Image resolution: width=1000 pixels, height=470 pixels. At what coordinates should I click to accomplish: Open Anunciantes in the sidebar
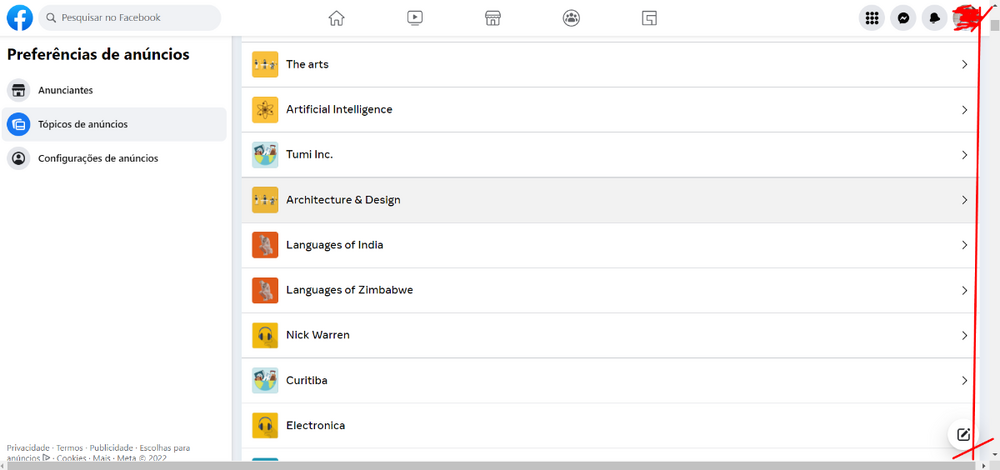click(x=114, y=91)
